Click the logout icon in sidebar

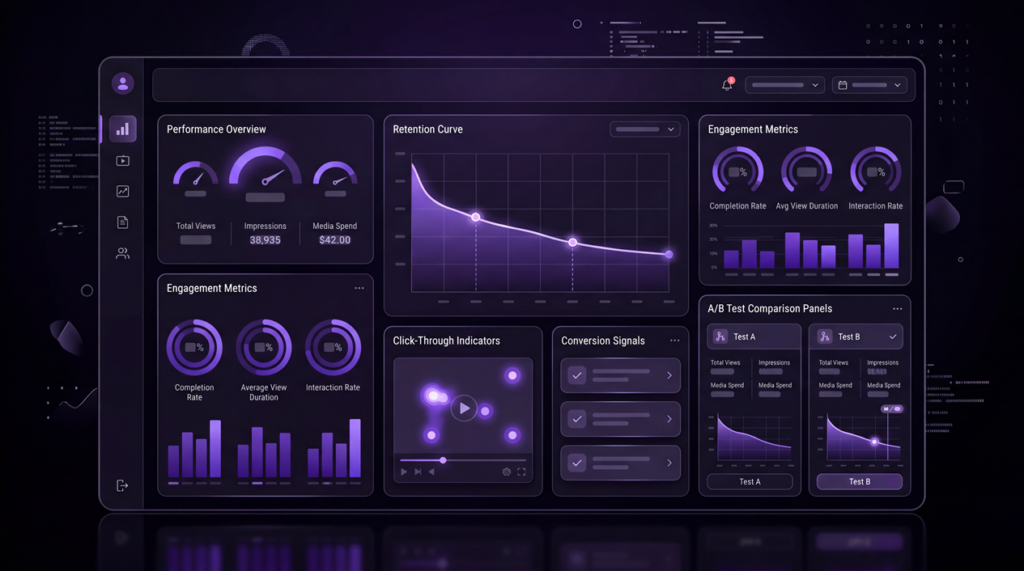point(122,485)
